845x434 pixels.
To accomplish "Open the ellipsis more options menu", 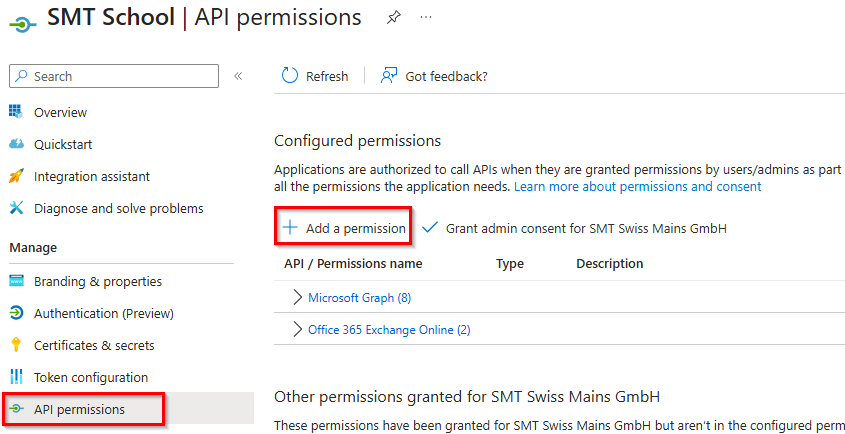I will [x=427, y=18].
